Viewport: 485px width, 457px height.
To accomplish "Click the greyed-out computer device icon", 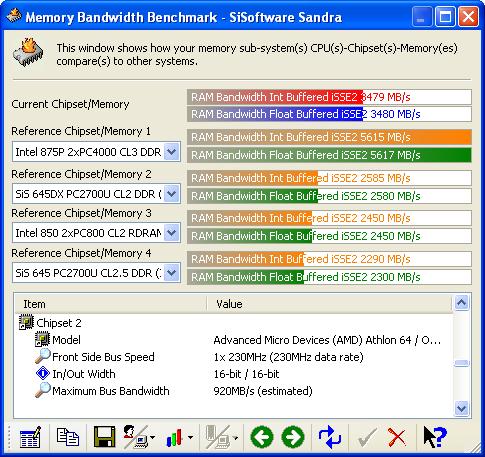I will point(218,437).
